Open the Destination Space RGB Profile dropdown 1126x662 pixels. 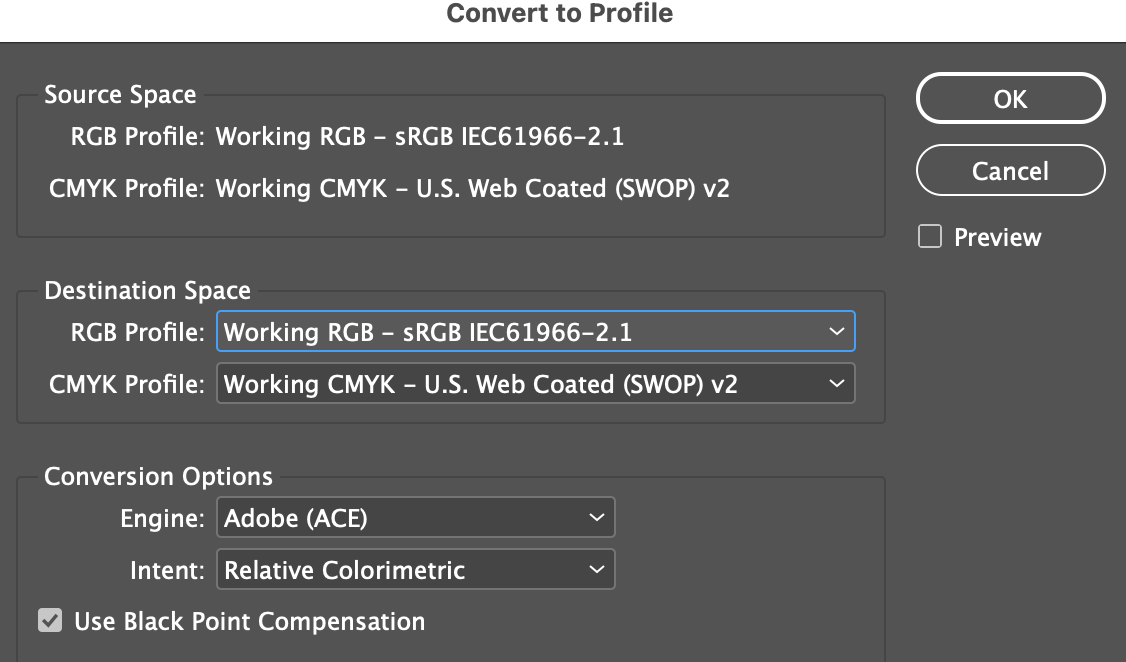click(x=535, y=331)
